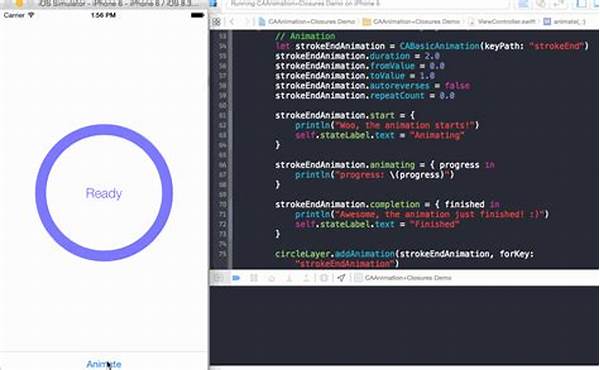600x370 pixels.
Task: Open the Debug View Hierarchy icon
Action: [324, 278]
